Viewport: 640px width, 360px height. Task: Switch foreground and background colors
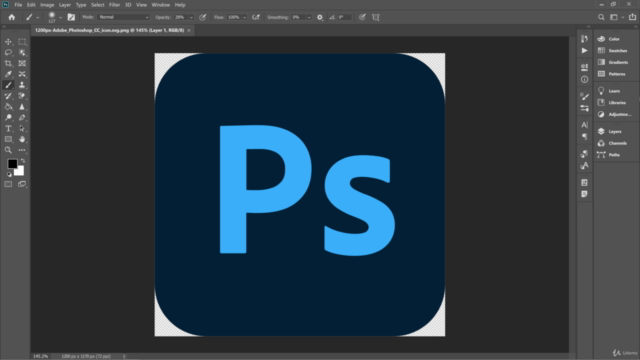tap(22, 161)
